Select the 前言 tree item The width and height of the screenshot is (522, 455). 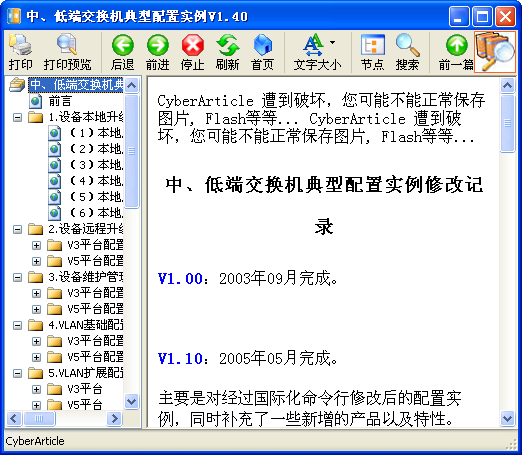coord(60,101)
